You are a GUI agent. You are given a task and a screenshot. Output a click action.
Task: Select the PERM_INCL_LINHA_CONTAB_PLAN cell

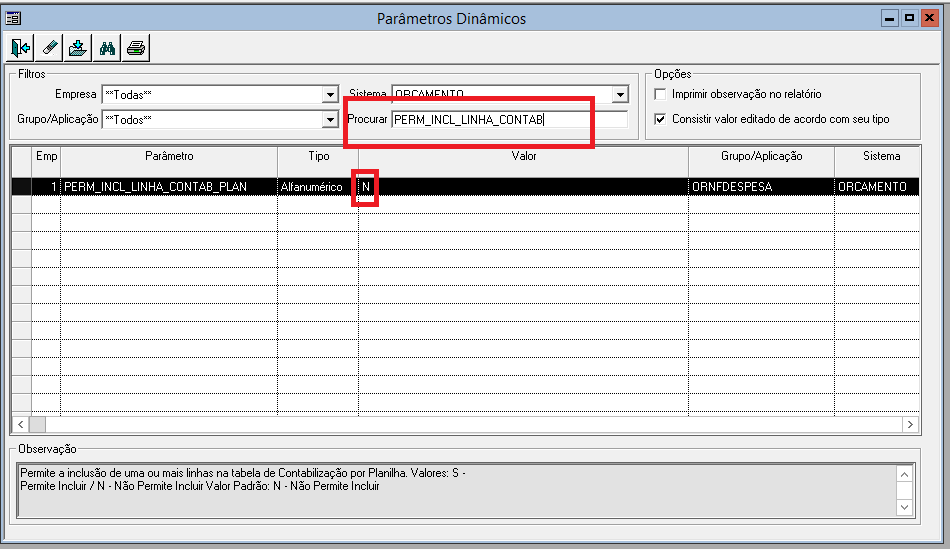pos(169,187)
